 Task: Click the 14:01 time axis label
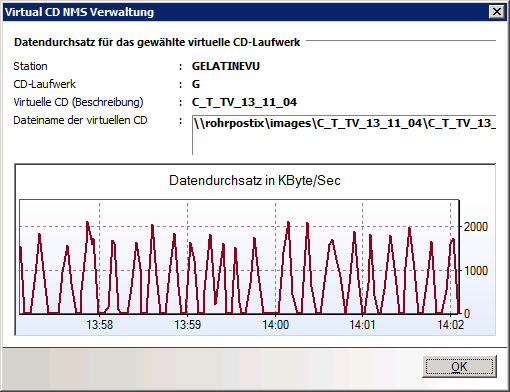362,324
